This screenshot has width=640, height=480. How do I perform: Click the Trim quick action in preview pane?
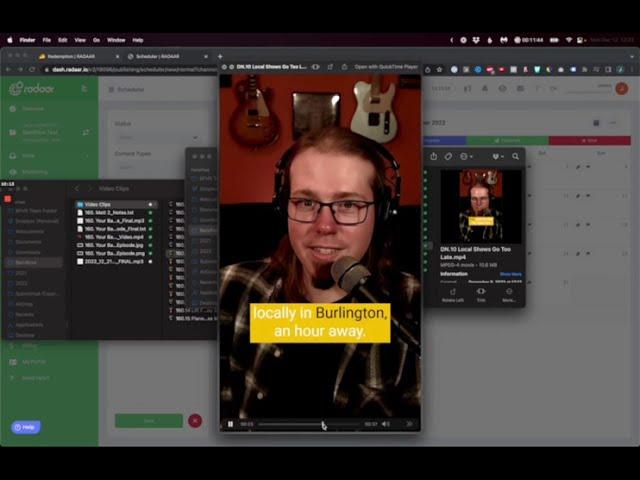tap(481, 295)
